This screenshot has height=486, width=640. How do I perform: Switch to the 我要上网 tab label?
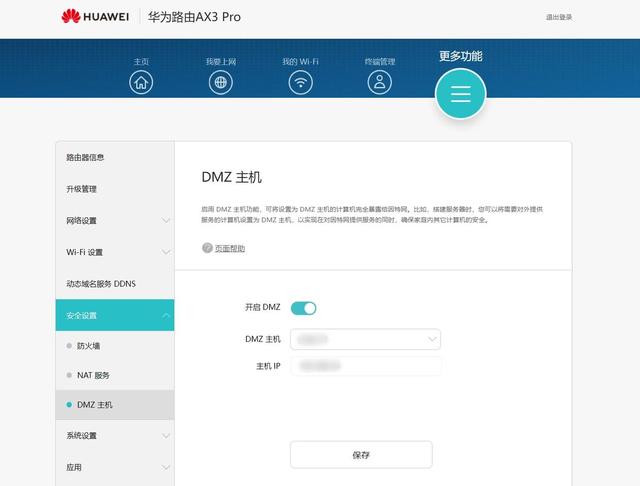(x=221, y=62)
